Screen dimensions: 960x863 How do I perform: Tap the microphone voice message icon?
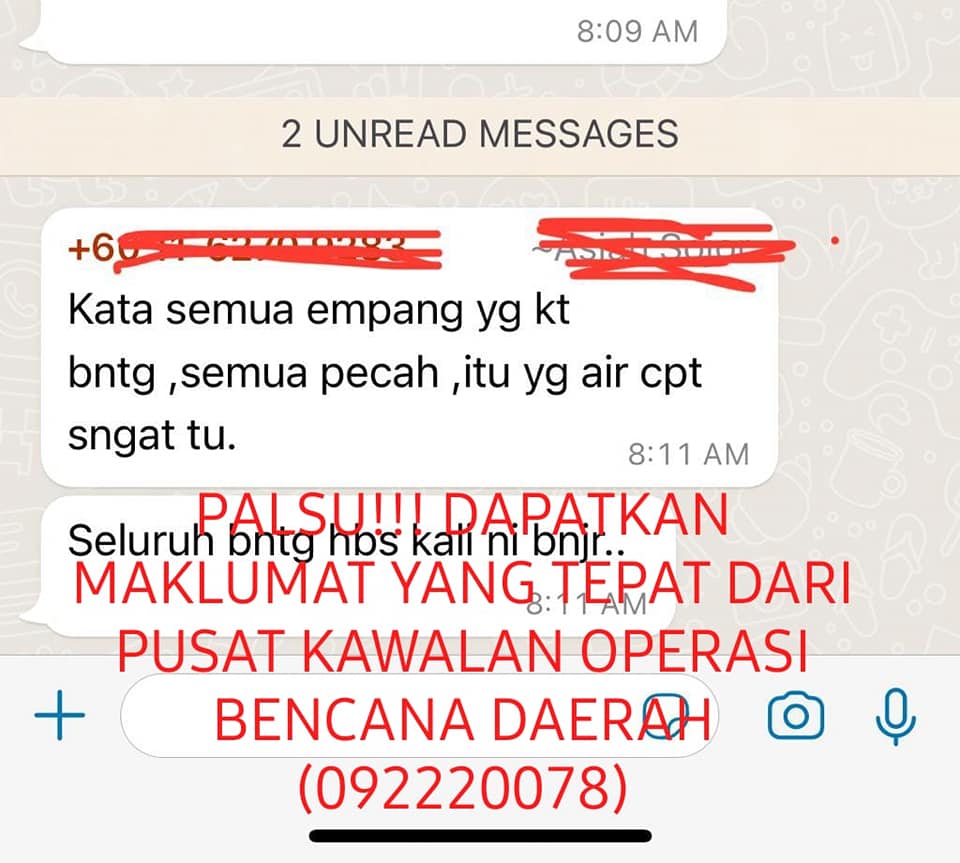click(x=895, y=715)
